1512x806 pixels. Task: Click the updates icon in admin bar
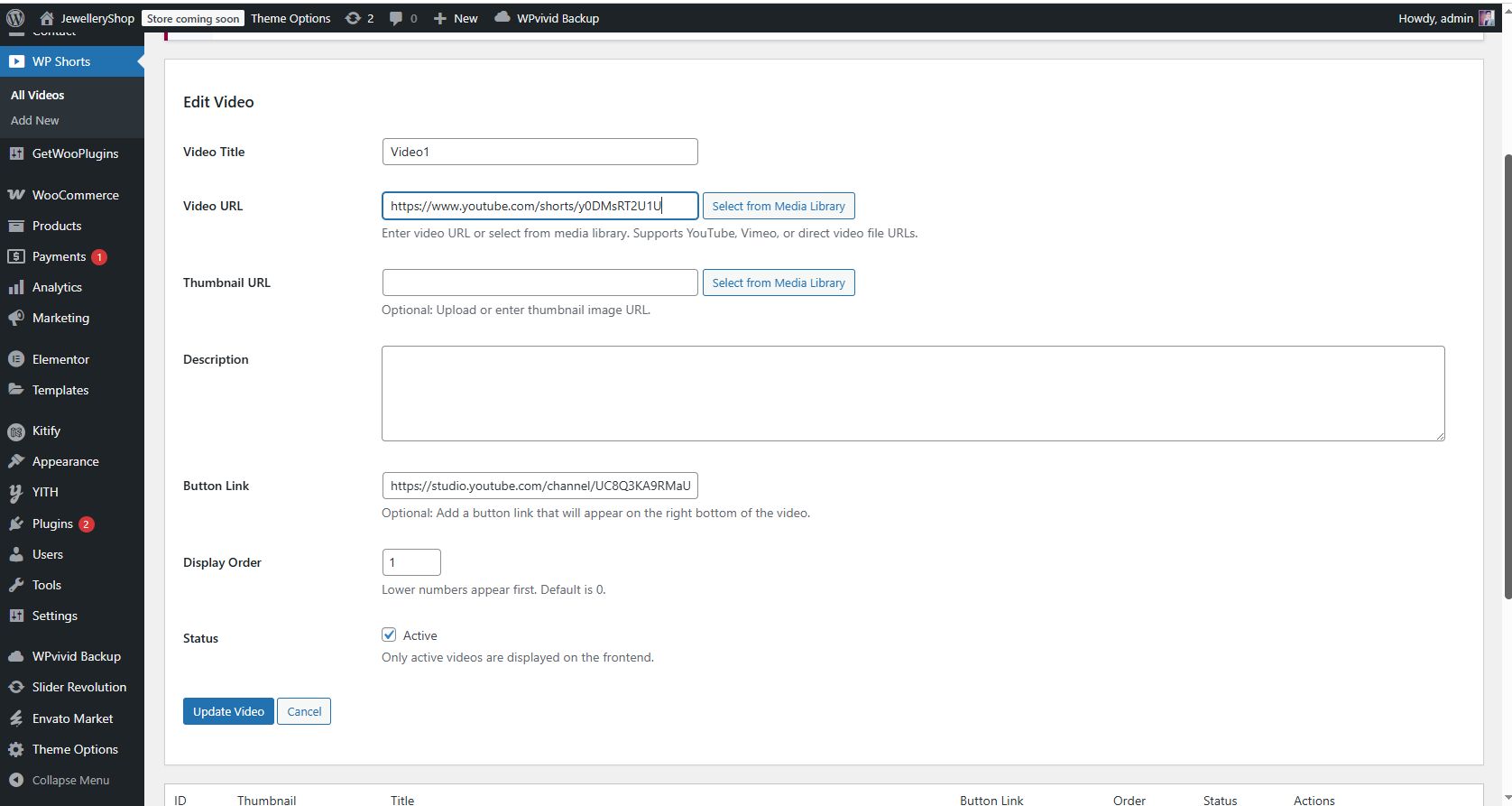[353, 18]
